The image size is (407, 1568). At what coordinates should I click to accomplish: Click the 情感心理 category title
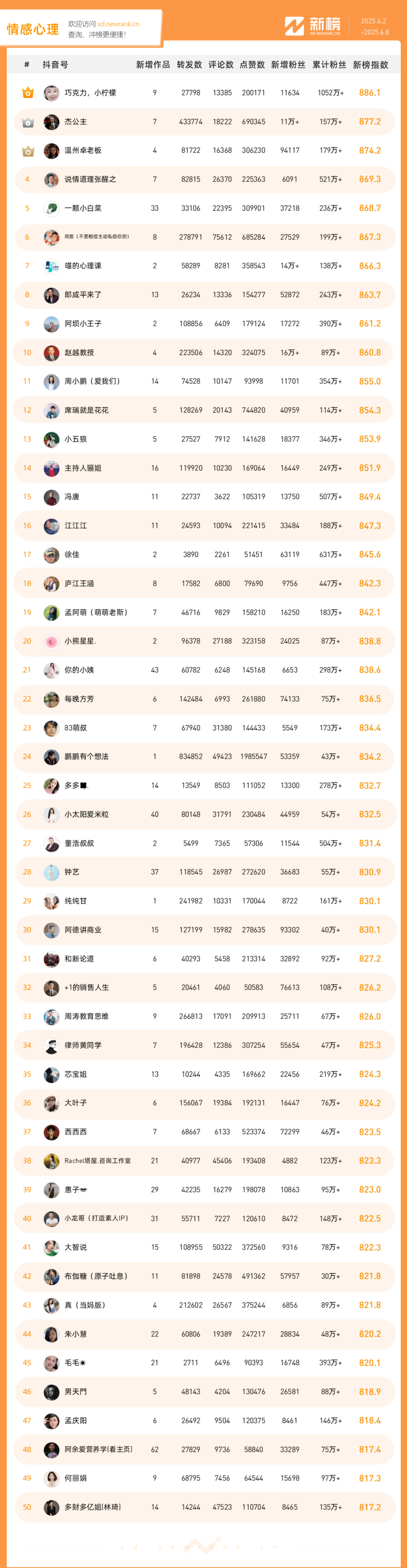tap(33, 29)
